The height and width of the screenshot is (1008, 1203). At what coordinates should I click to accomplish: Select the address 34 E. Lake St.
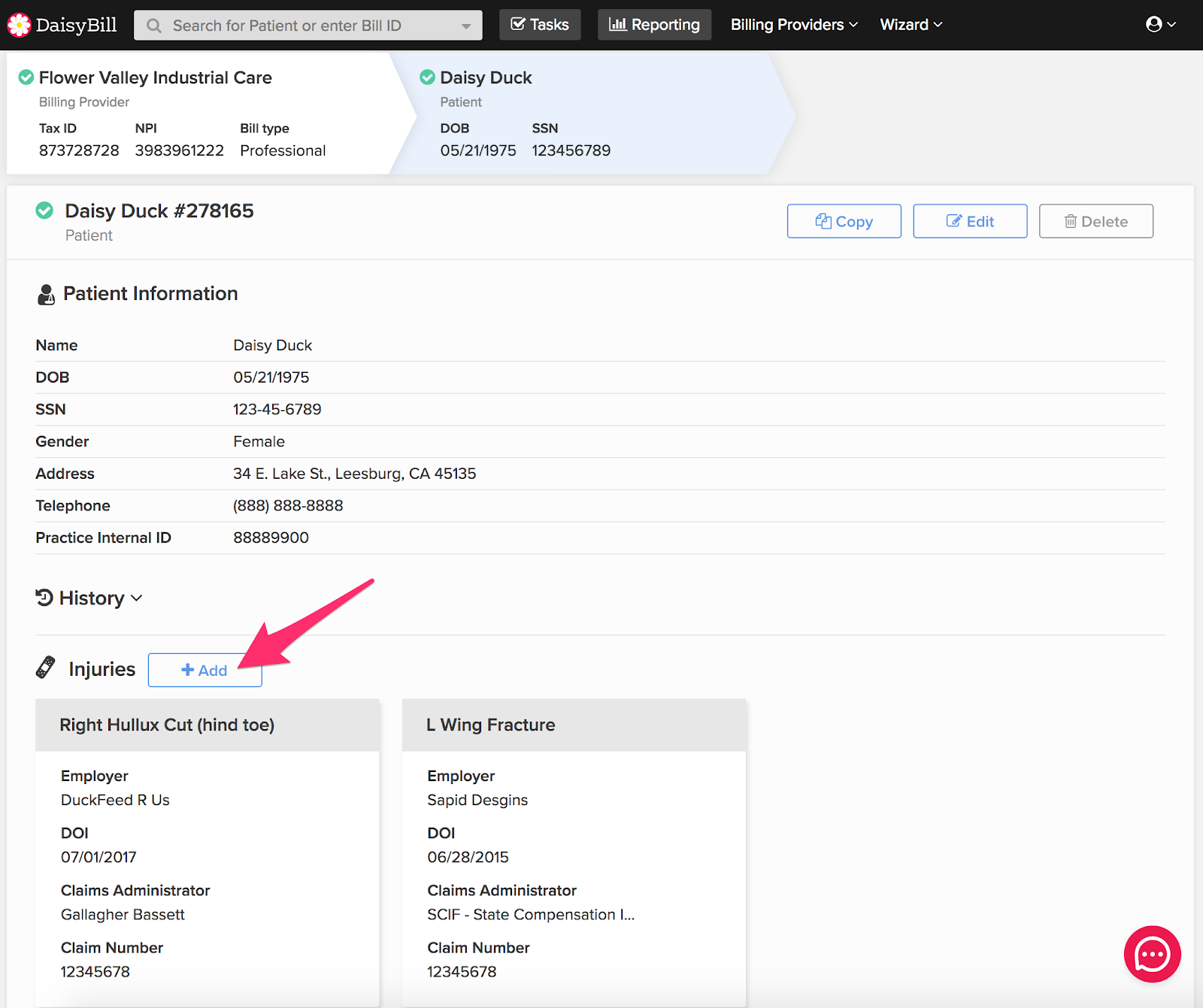click(x=355, y=474)
